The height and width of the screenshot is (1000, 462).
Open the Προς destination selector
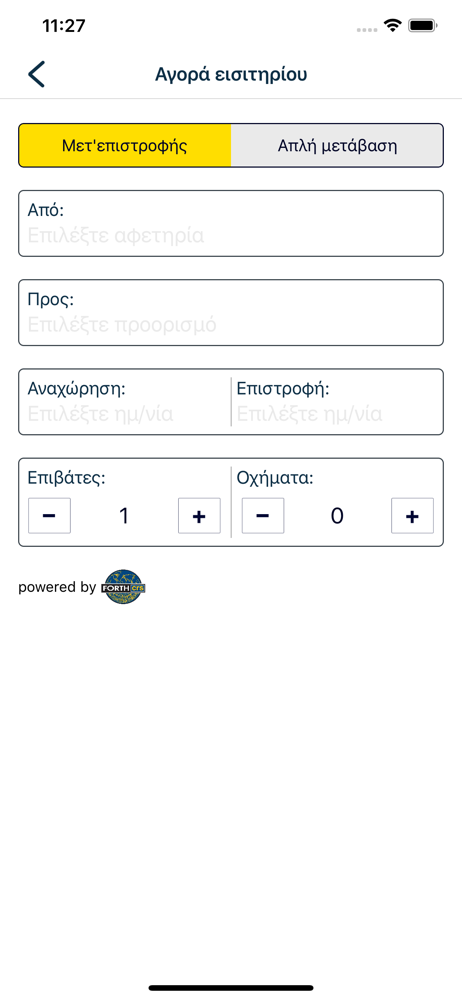(x=231, y=312)
